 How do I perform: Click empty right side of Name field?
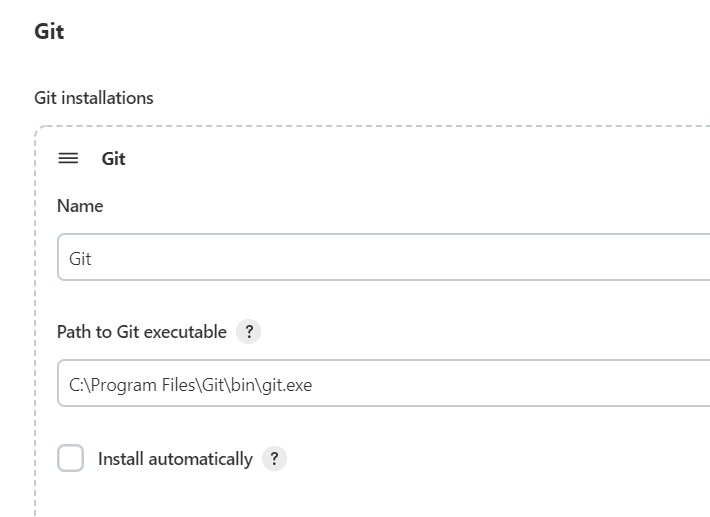pyautogui.click(x=550, y=258)
